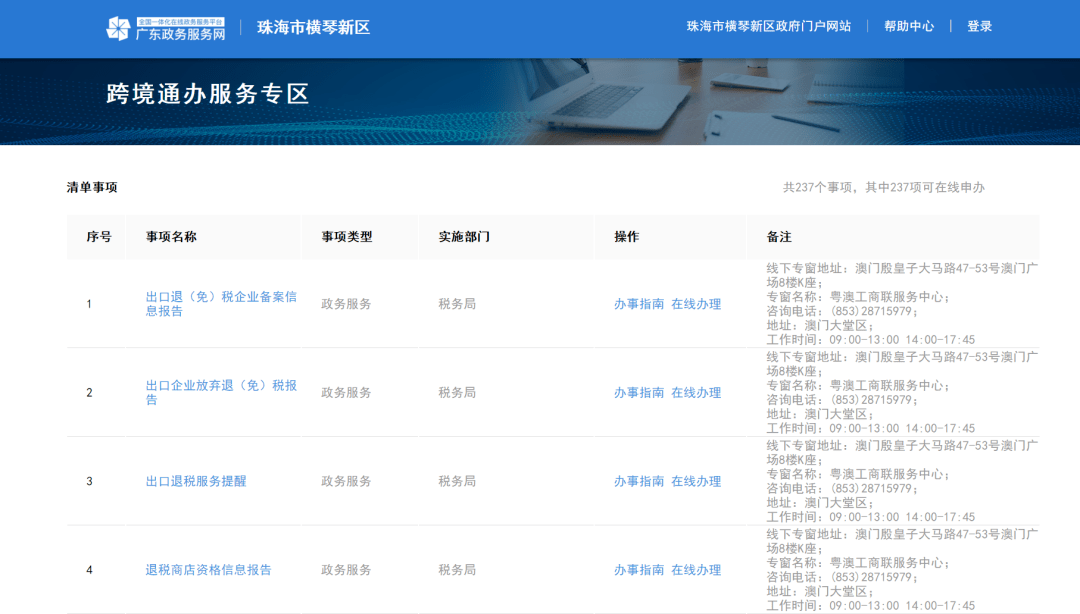The image size is (1080, 614).
Task: Open 珠海市横琴新区政府门户网站 link
Action: point(768,26)
